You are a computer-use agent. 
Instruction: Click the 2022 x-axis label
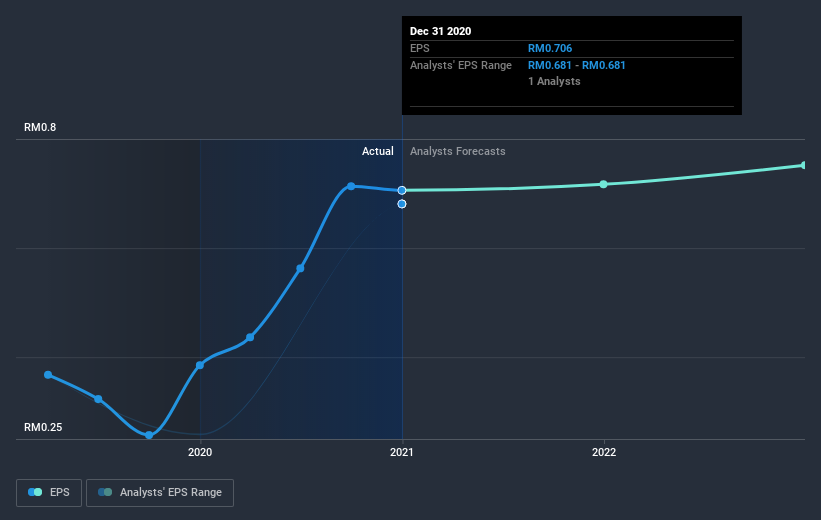coord(604,452)
